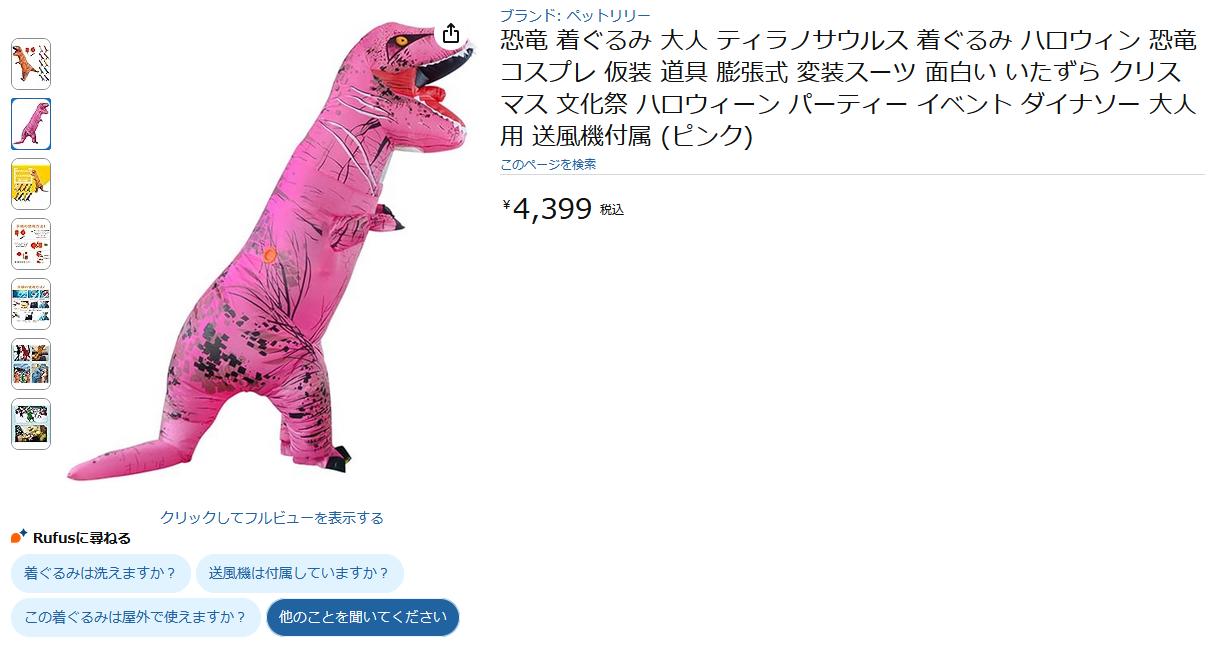
Task: Click クリックしてフルビューを表示する link
Action: 272,518
